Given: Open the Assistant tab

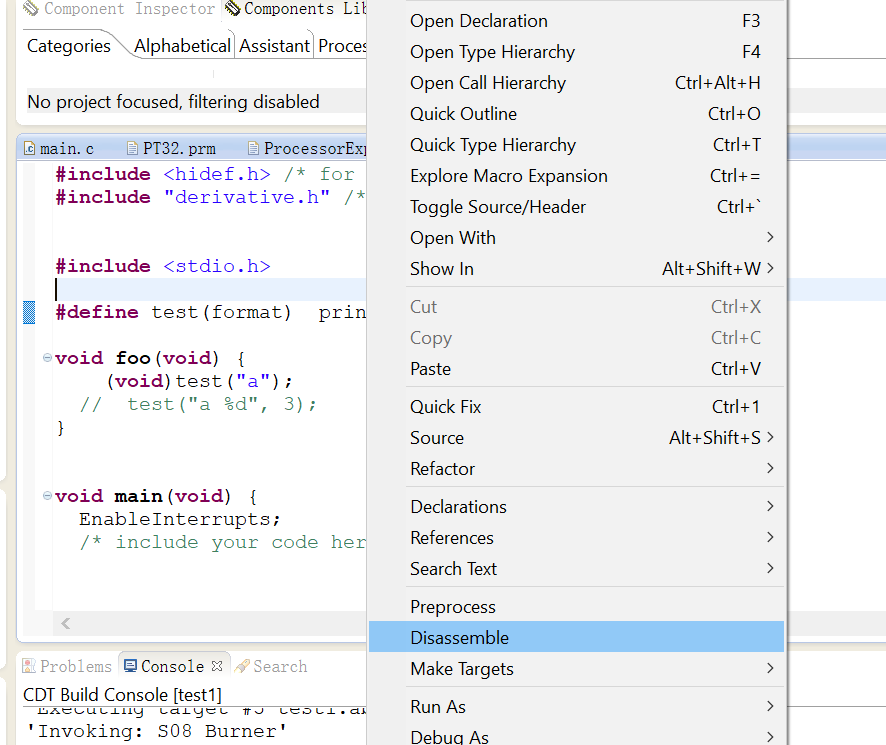Looking at the screenshot, I should pyautogui.click(x=274, y=46).
